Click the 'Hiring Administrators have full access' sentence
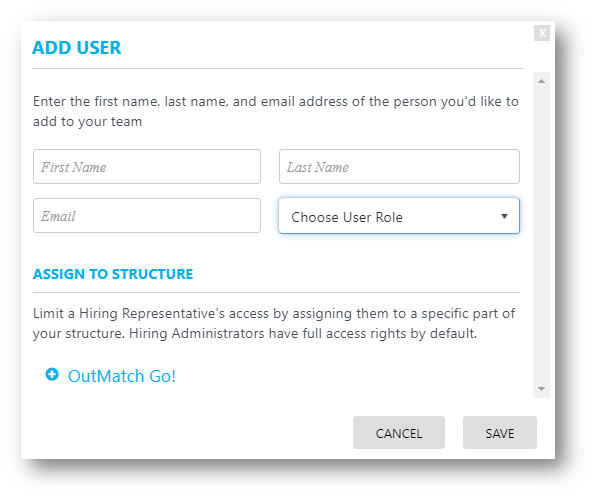Image resolution: width=597 pixels, height=501 pixels. (x=303, y=333)
